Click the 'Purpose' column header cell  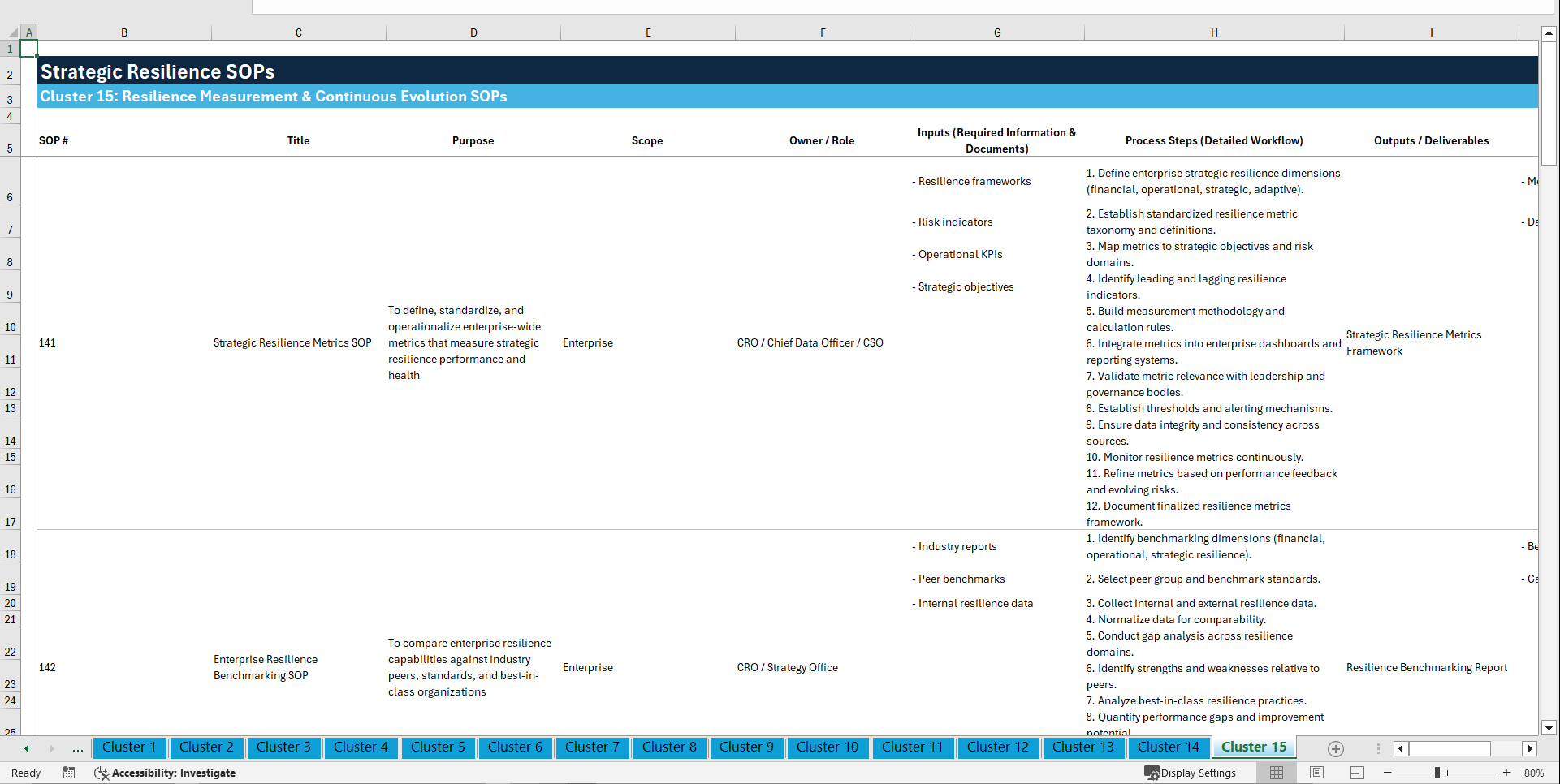473,140
